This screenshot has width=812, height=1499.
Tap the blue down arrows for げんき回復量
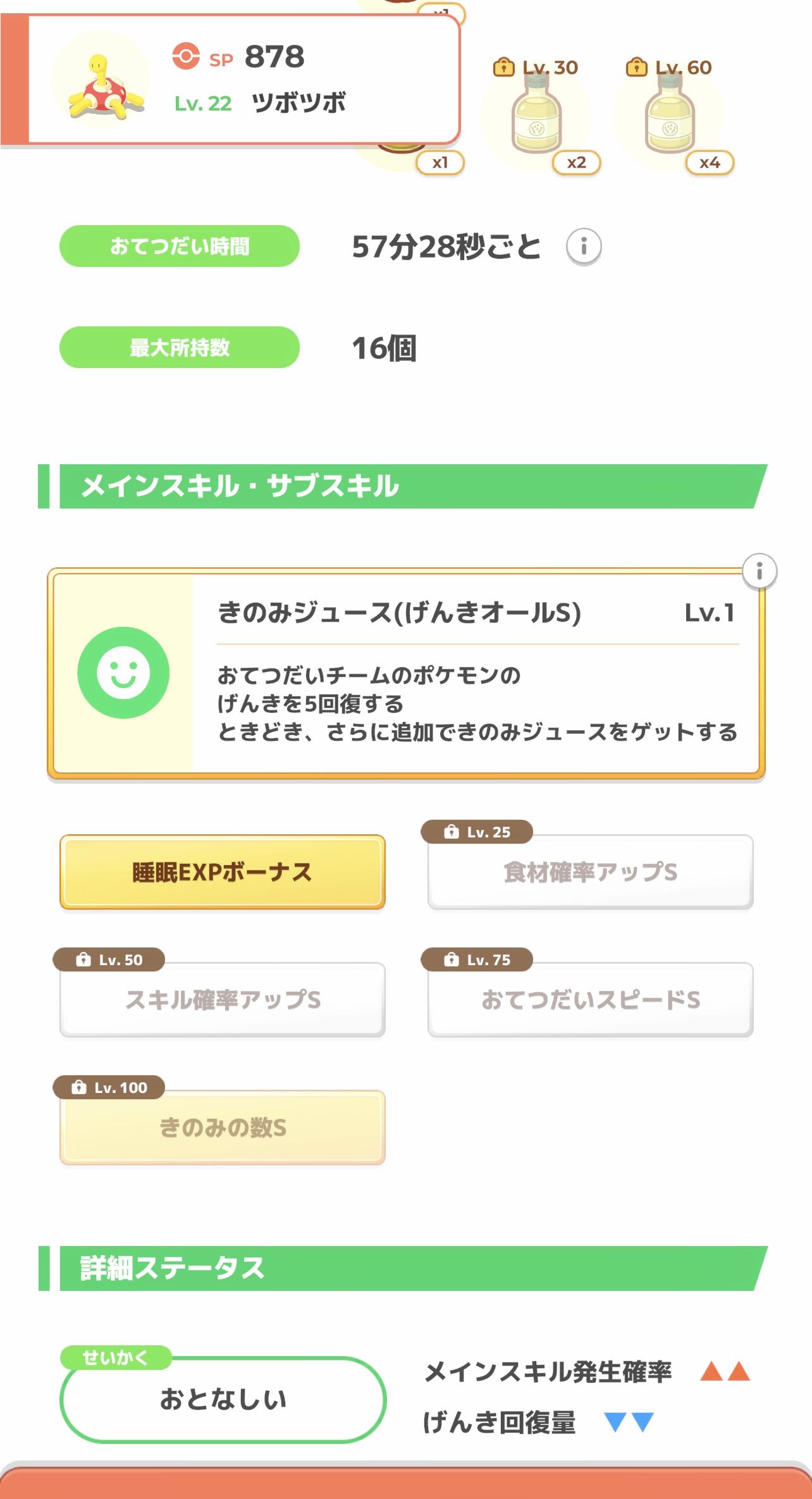click(629, 1422)
